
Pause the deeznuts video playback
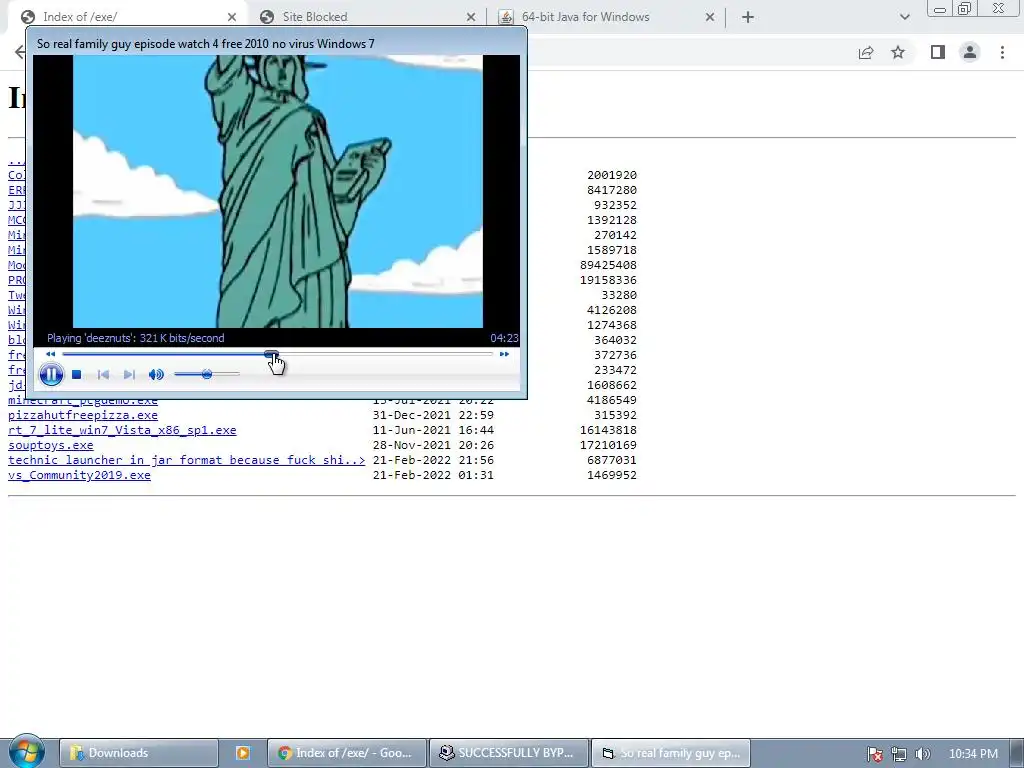click(51, 374)
